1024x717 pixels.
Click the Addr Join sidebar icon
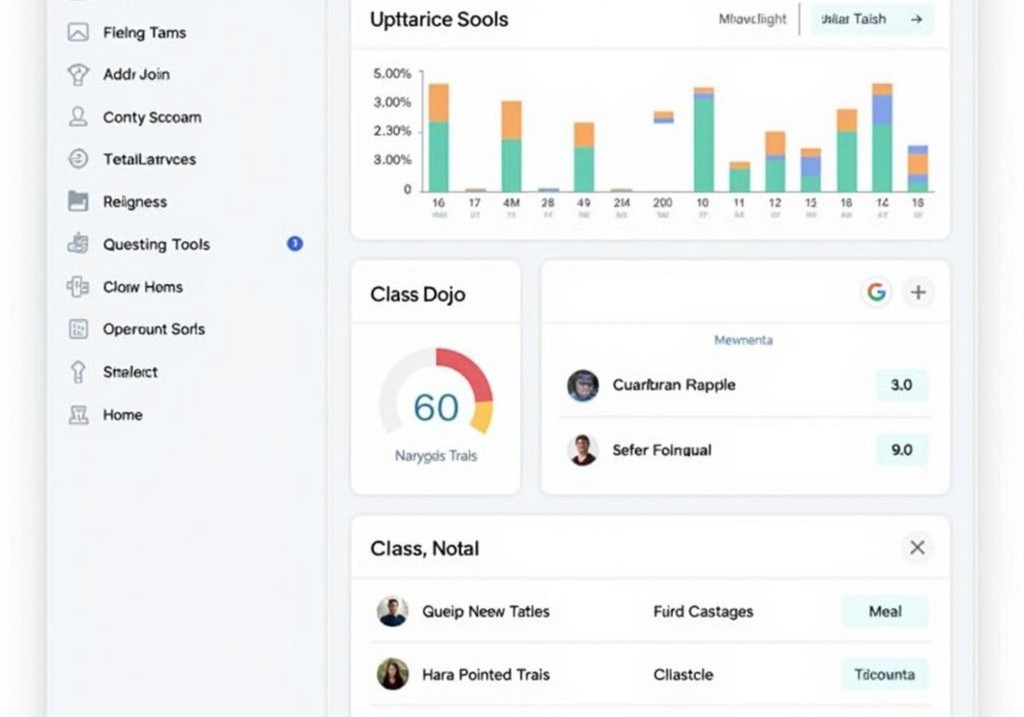coord(76,74)
